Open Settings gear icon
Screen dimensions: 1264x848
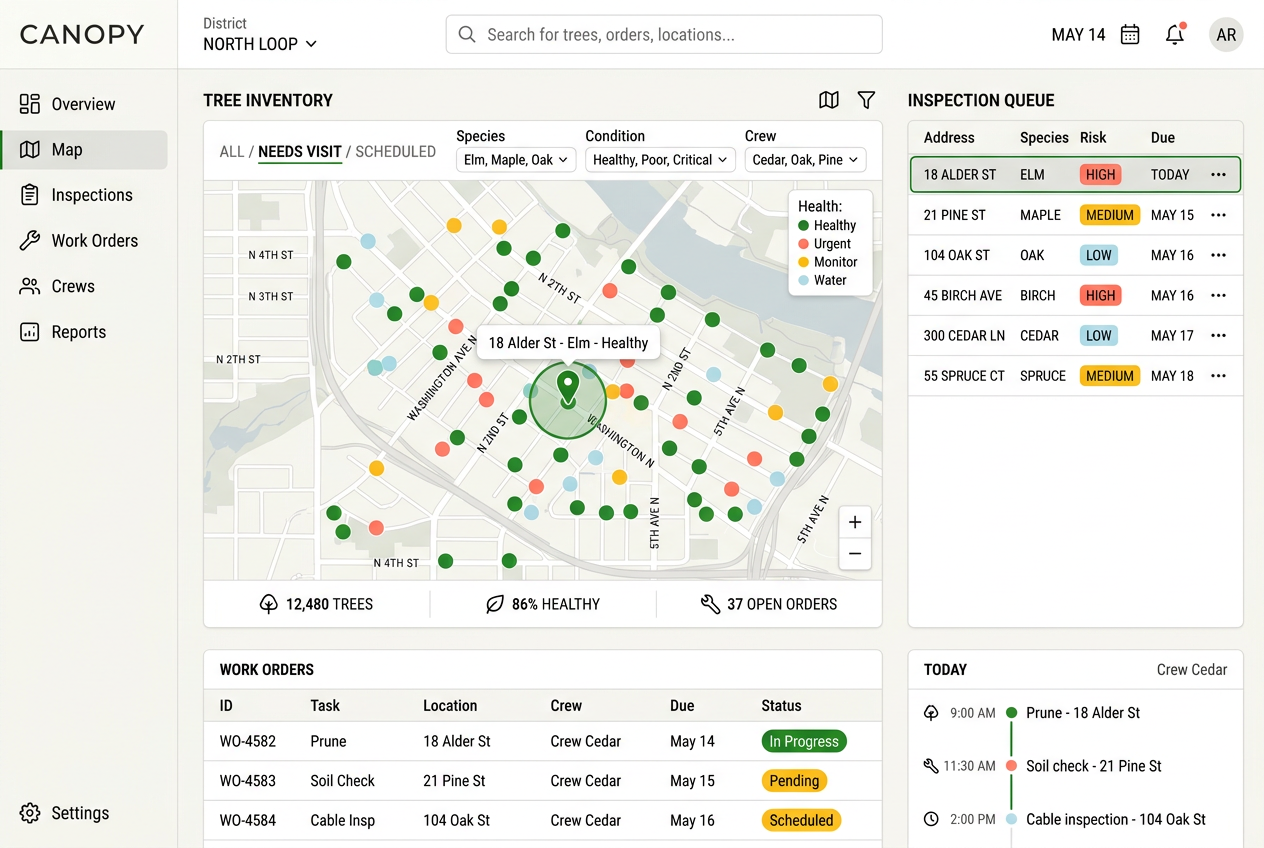point(30,813)
